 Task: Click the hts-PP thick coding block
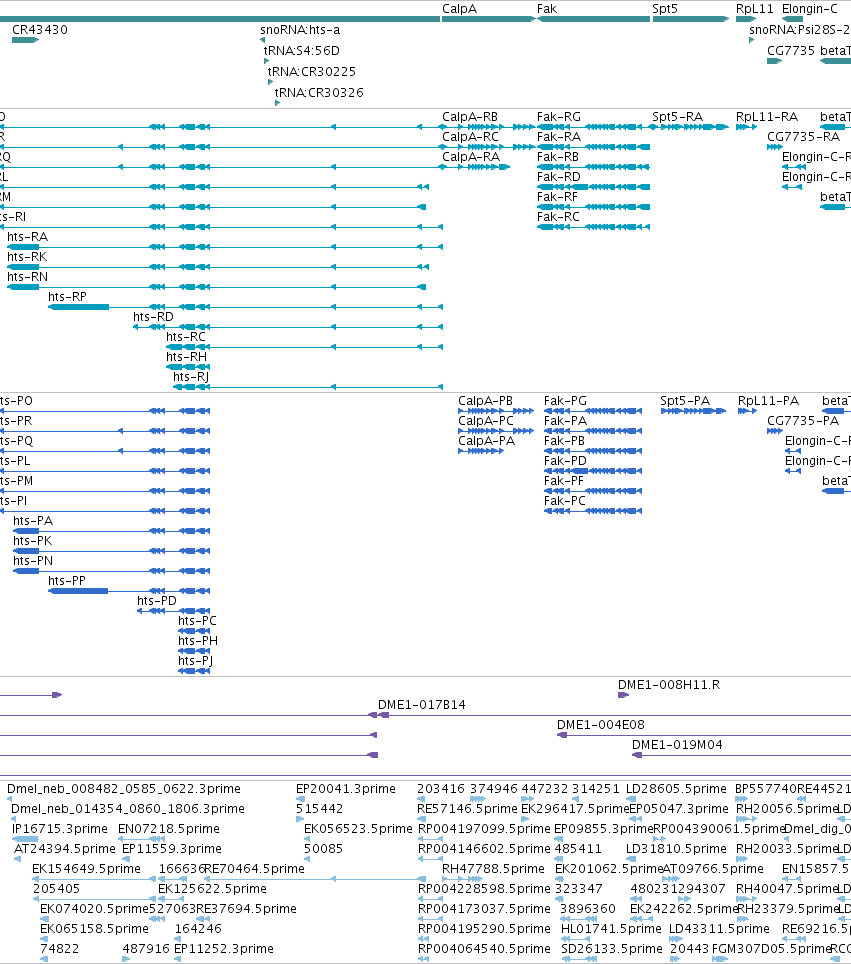(79, 591)
